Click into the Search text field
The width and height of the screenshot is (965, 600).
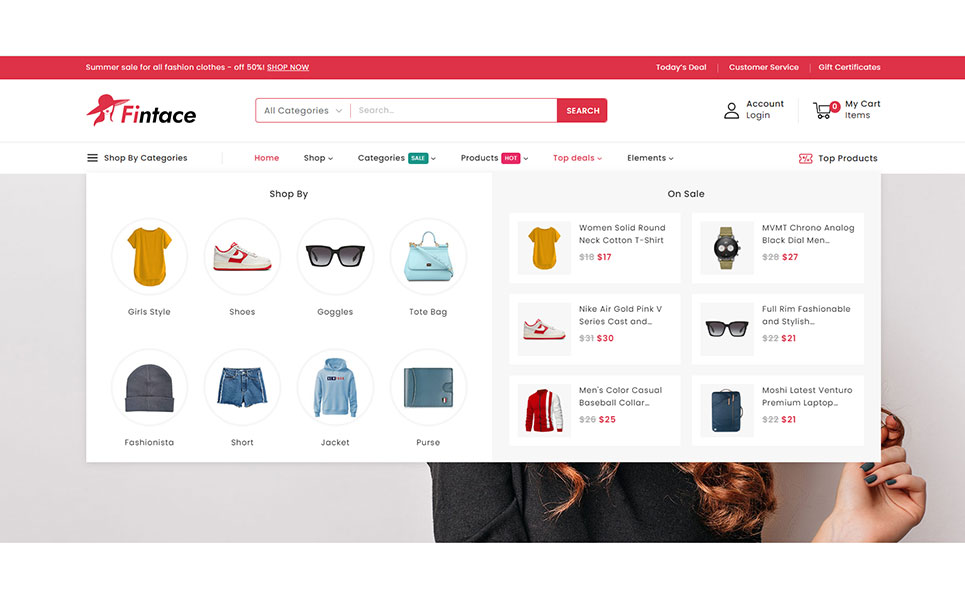click(x=454, y=111)
